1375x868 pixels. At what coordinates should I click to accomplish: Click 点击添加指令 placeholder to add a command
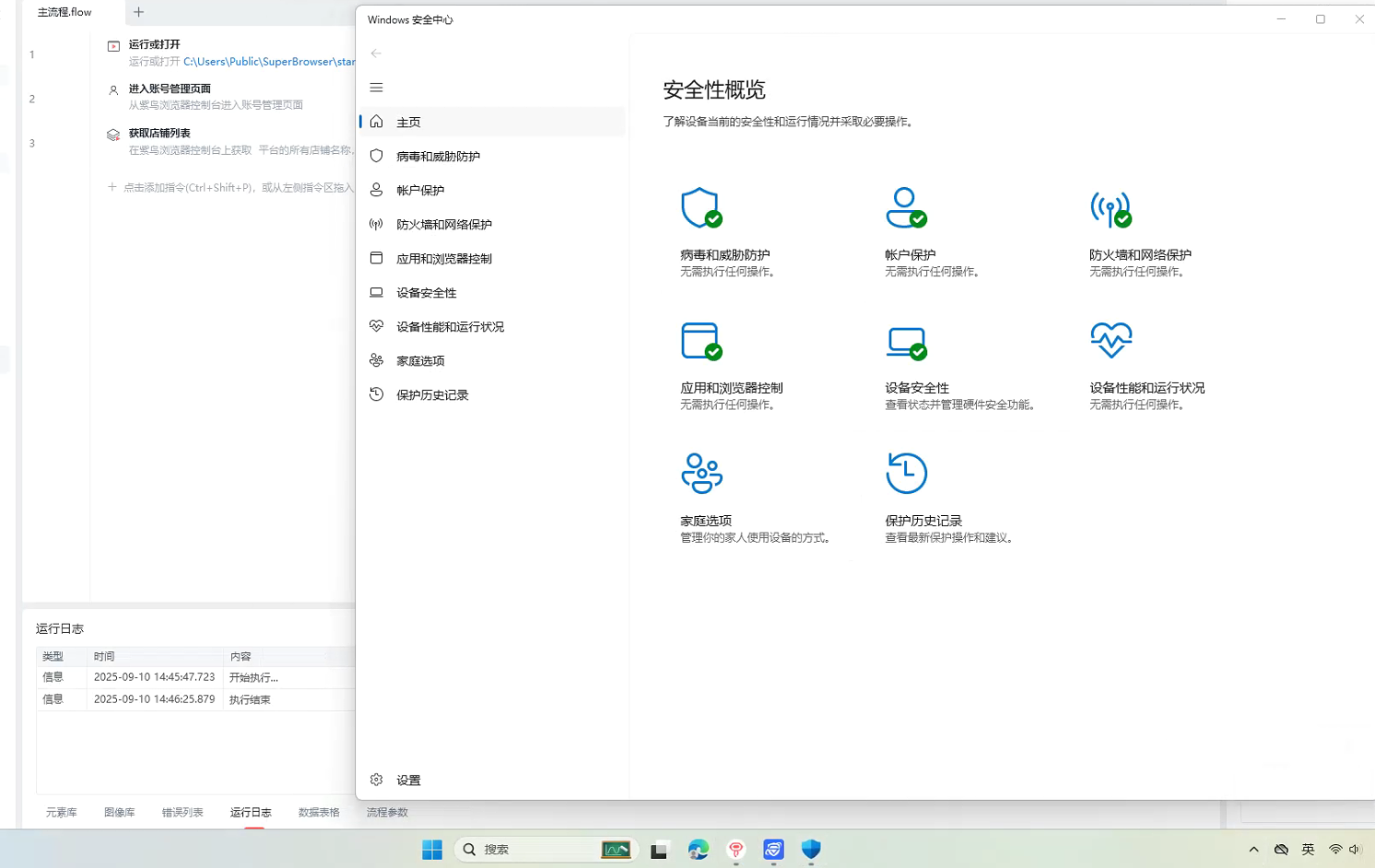(x=230, y=187)
